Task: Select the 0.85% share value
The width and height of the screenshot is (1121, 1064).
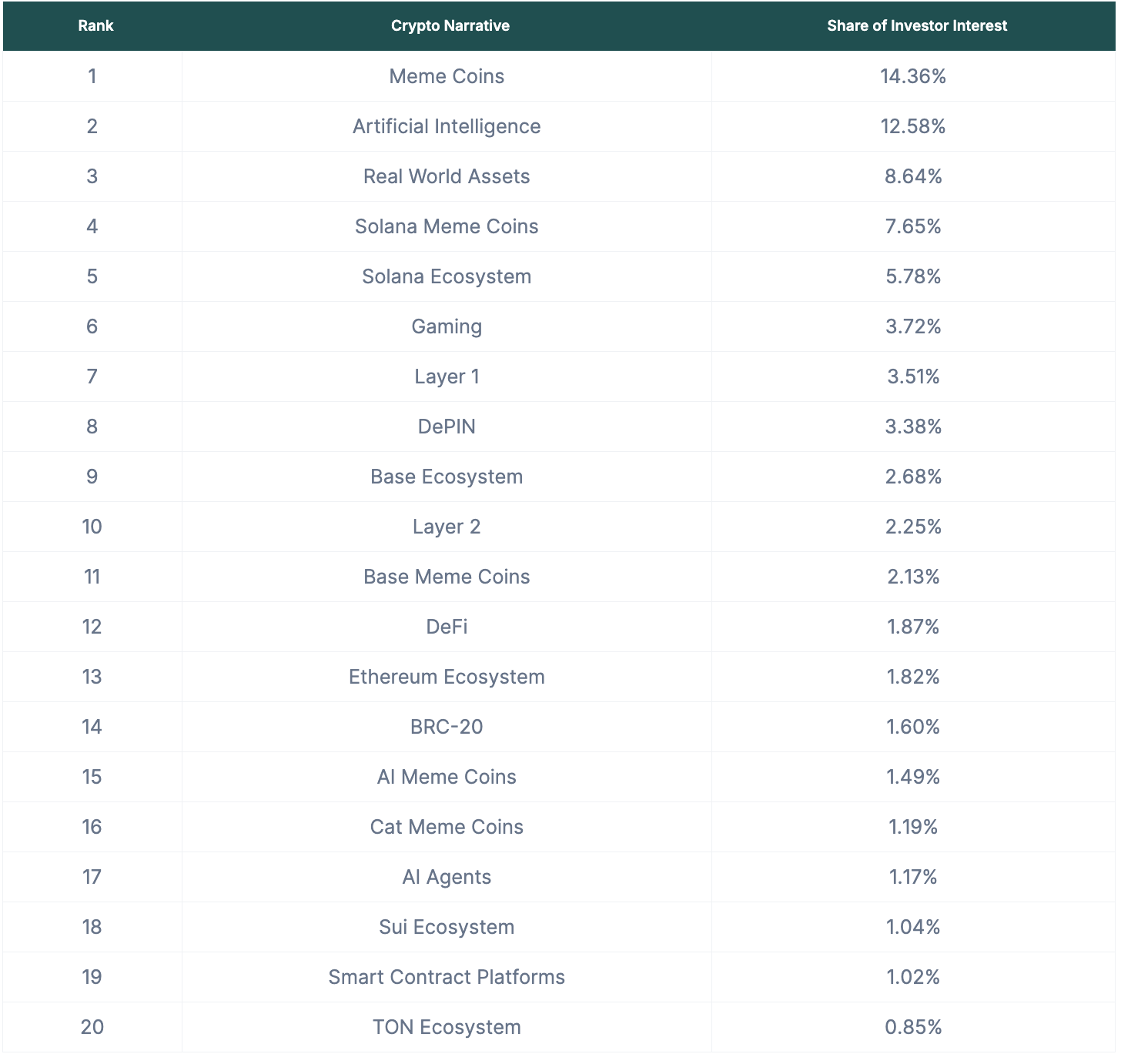Action: coord(913,1027)
